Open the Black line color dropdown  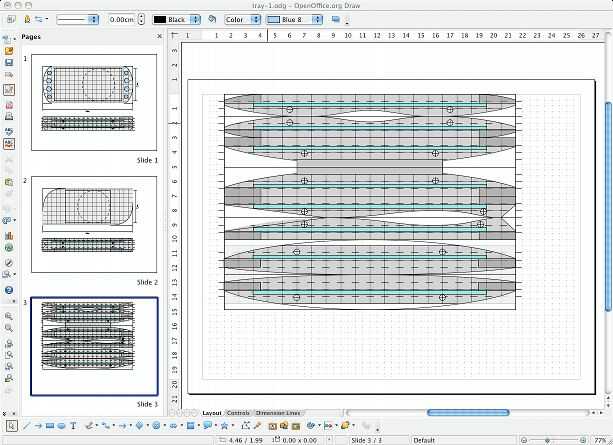tap(177, 19)
